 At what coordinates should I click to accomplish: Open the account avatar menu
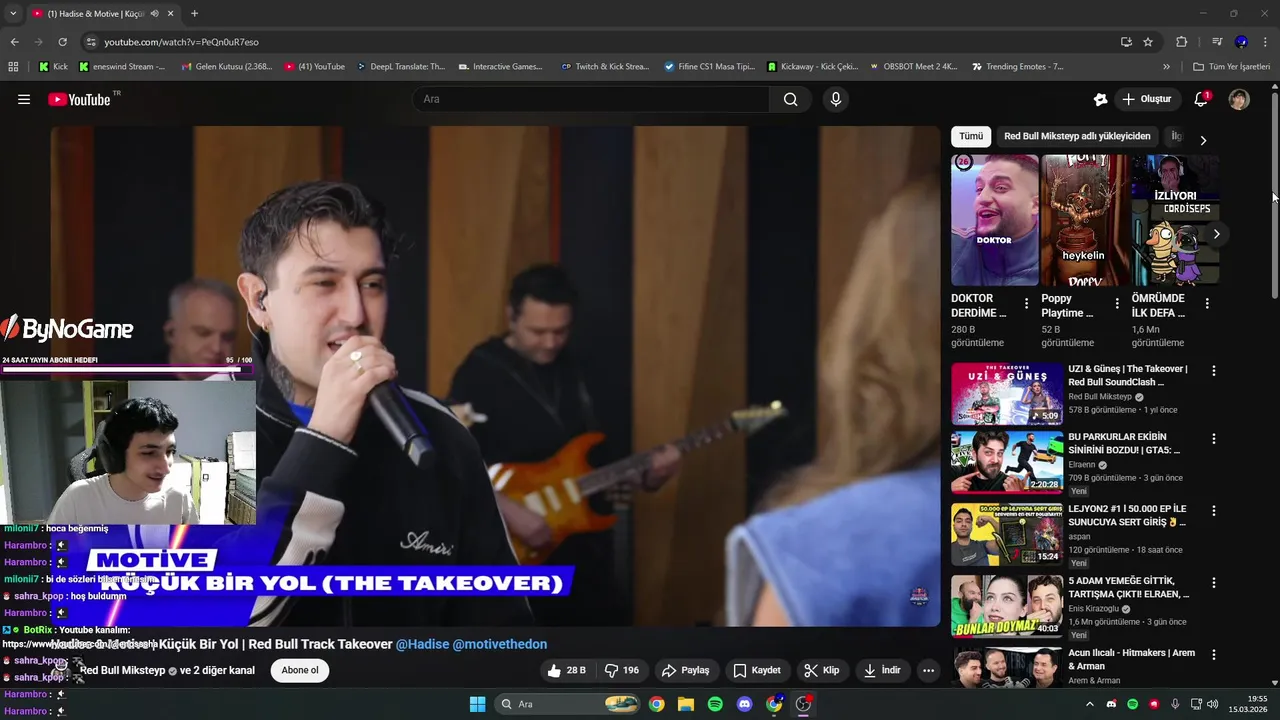(1239, 99)
